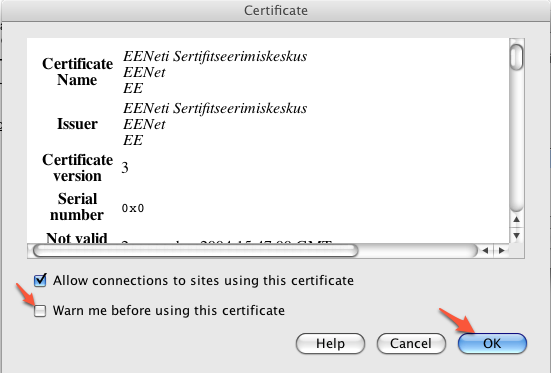Click EENeti Sertifitseerimiskeskus under Certificate Name
Viewport: 551px width, 373px height.
point(215,56)
